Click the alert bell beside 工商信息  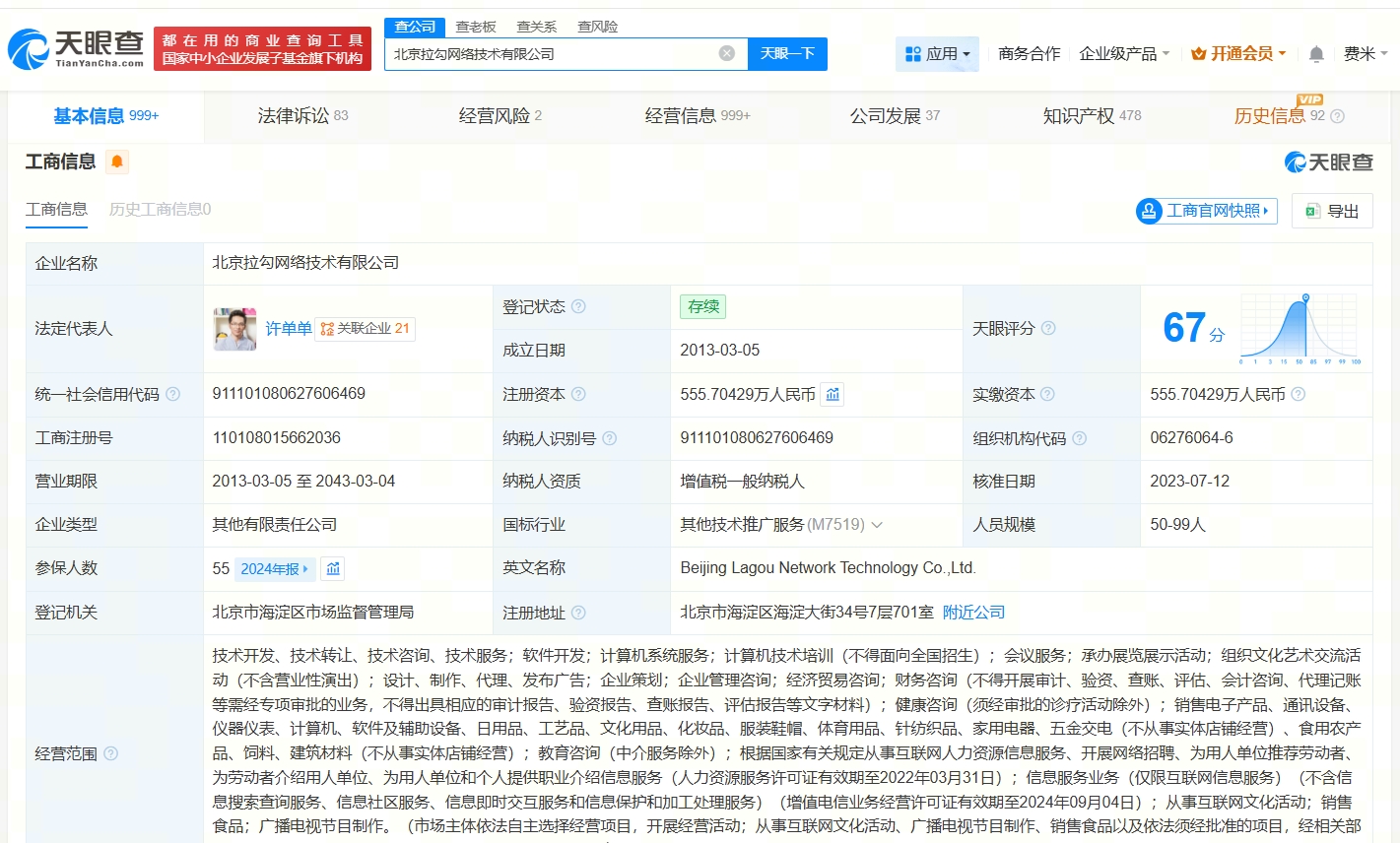[x=117, y=162]
